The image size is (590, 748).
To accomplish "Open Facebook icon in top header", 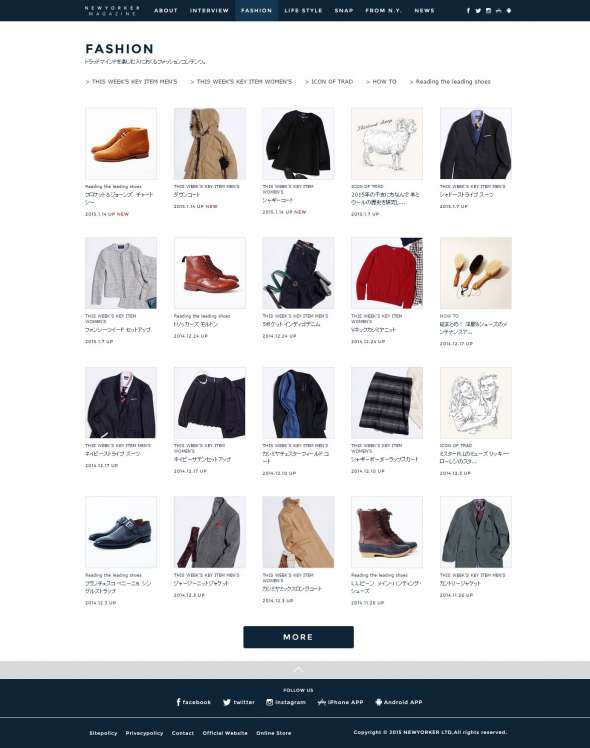I will click(x=468, y=10).
